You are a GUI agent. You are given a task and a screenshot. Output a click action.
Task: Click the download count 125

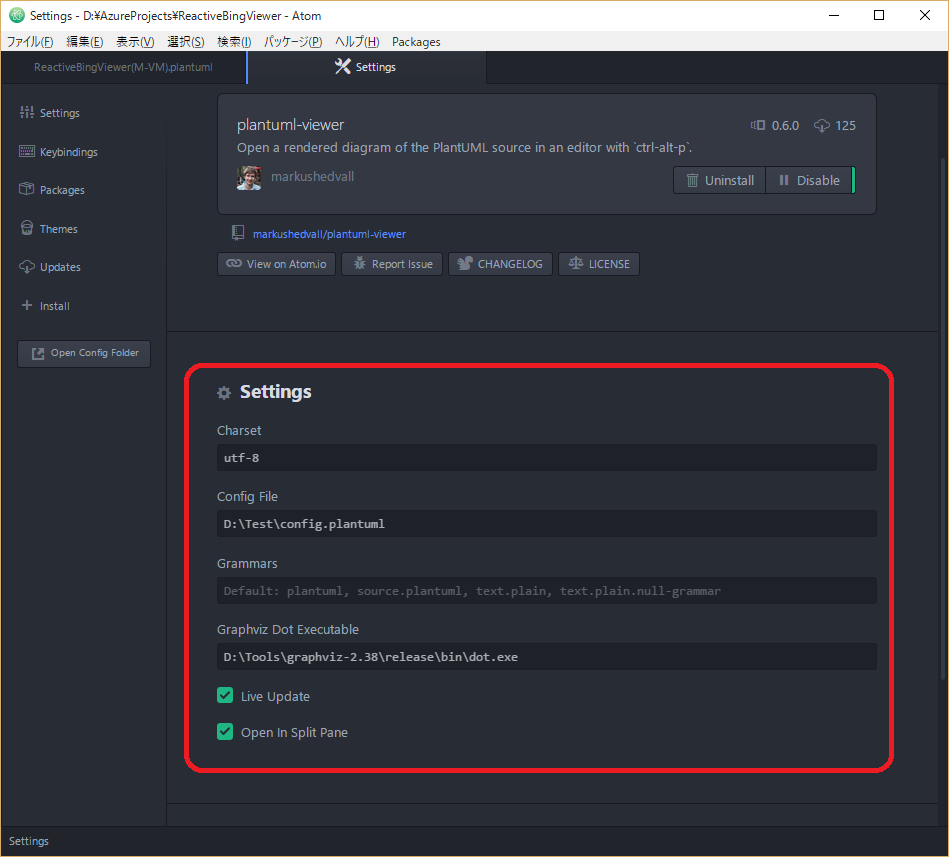coord(846,125)
